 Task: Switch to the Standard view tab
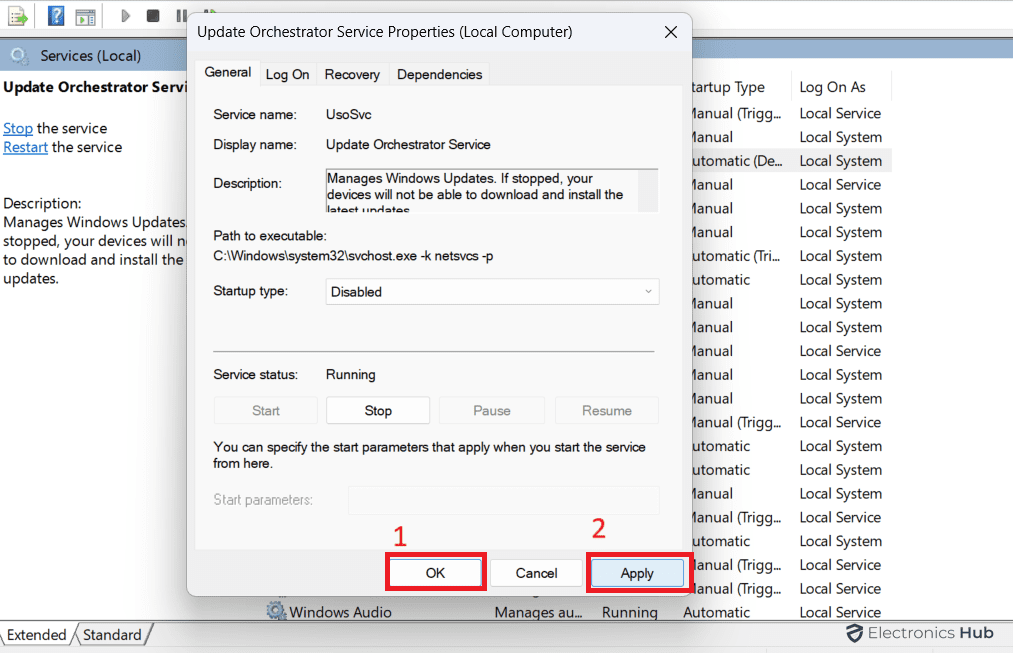(111, 635)
